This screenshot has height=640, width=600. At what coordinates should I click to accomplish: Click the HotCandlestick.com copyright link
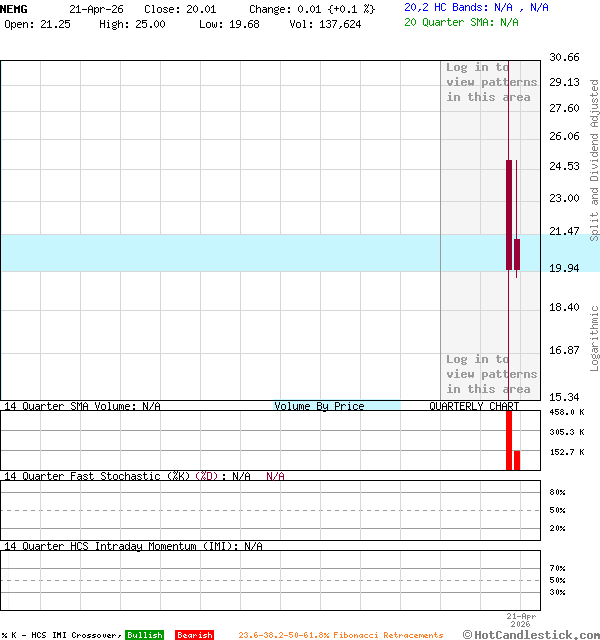(x=531, y=634)
